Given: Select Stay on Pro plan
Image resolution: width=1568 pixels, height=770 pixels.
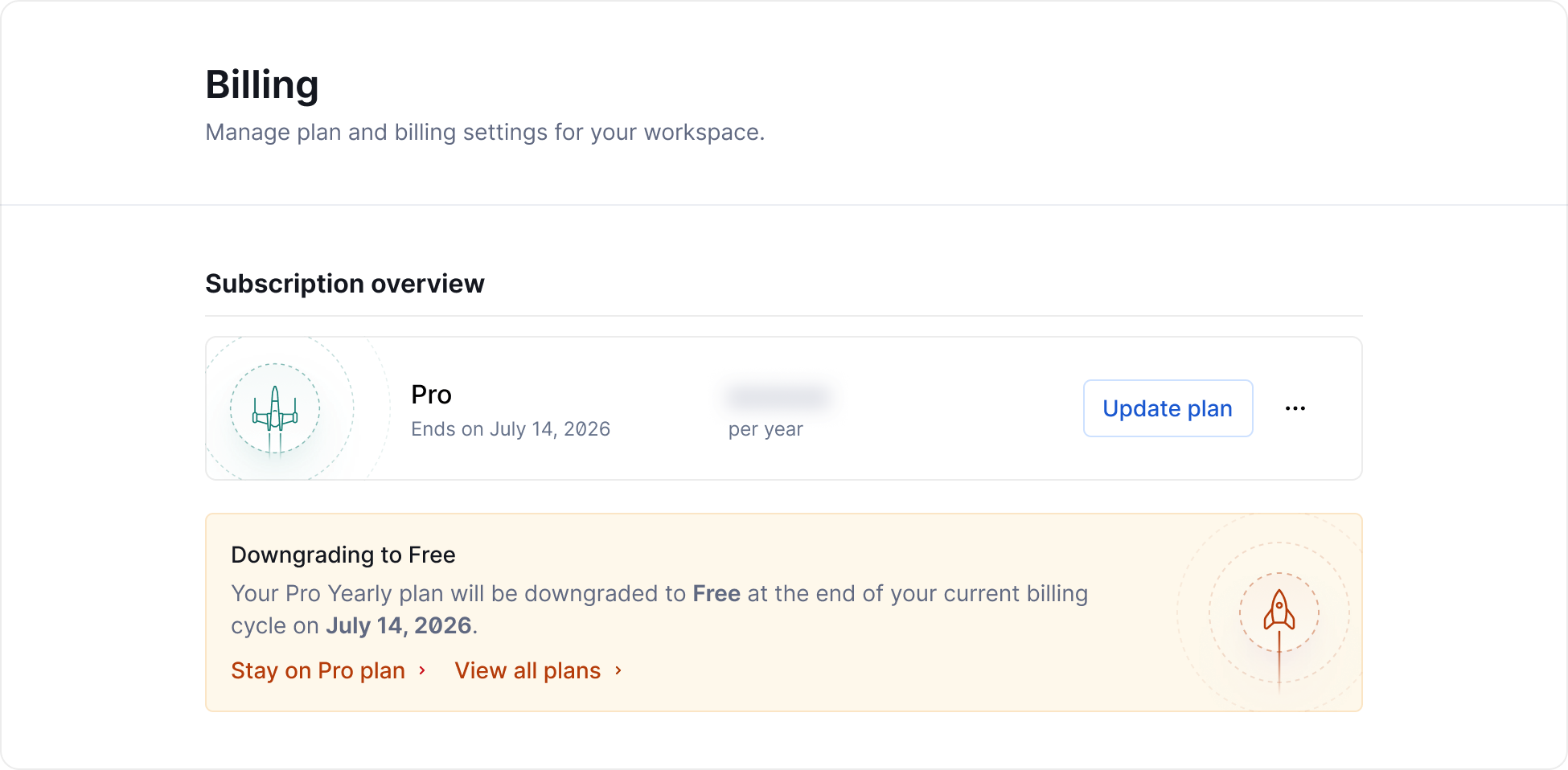Looking at the screenshot, I should tap(318, 670).
